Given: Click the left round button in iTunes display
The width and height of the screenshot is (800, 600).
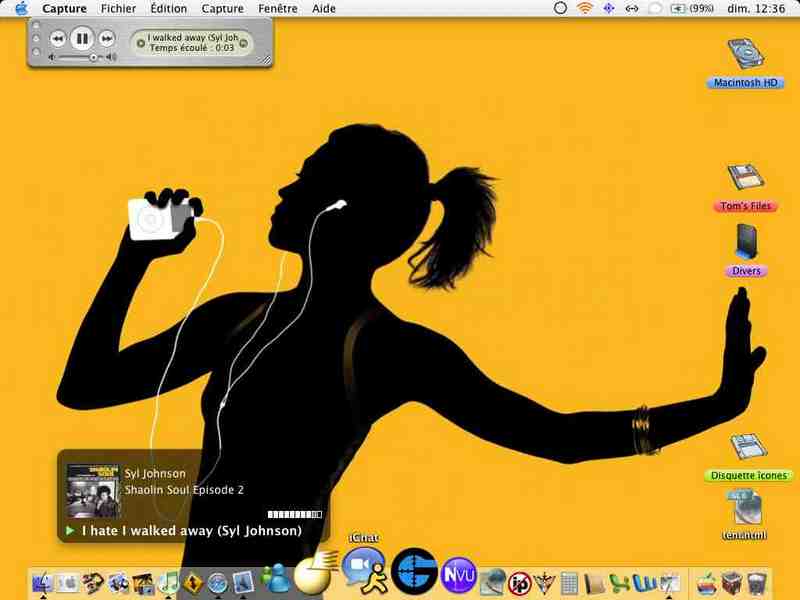Looking at the screenshot, I should click(x=140, y=43).
